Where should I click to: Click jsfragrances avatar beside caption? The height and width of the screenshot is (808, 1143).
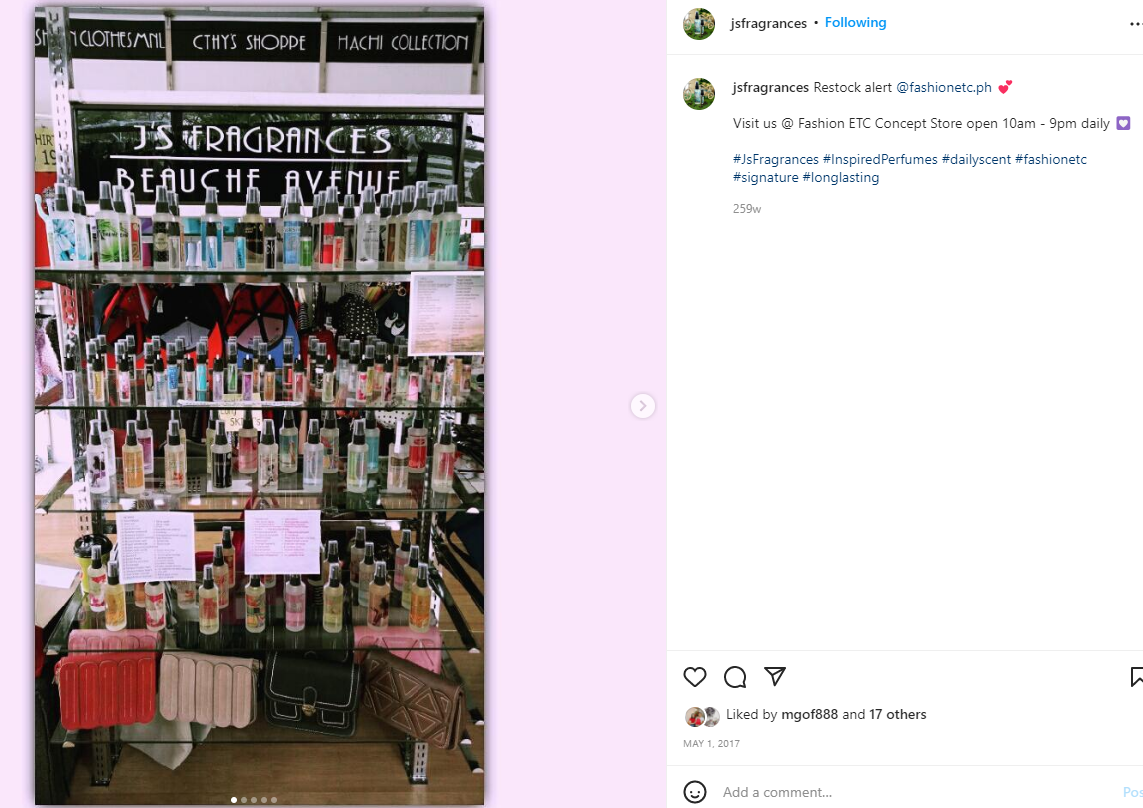tap(698, 94)
